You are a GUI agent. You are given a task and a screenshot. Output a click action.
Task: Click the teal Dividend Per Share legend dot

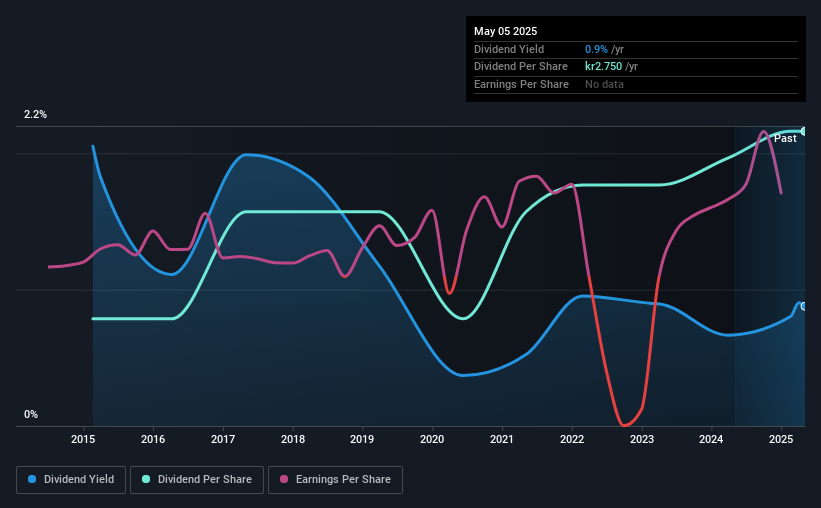coord(146,479)
